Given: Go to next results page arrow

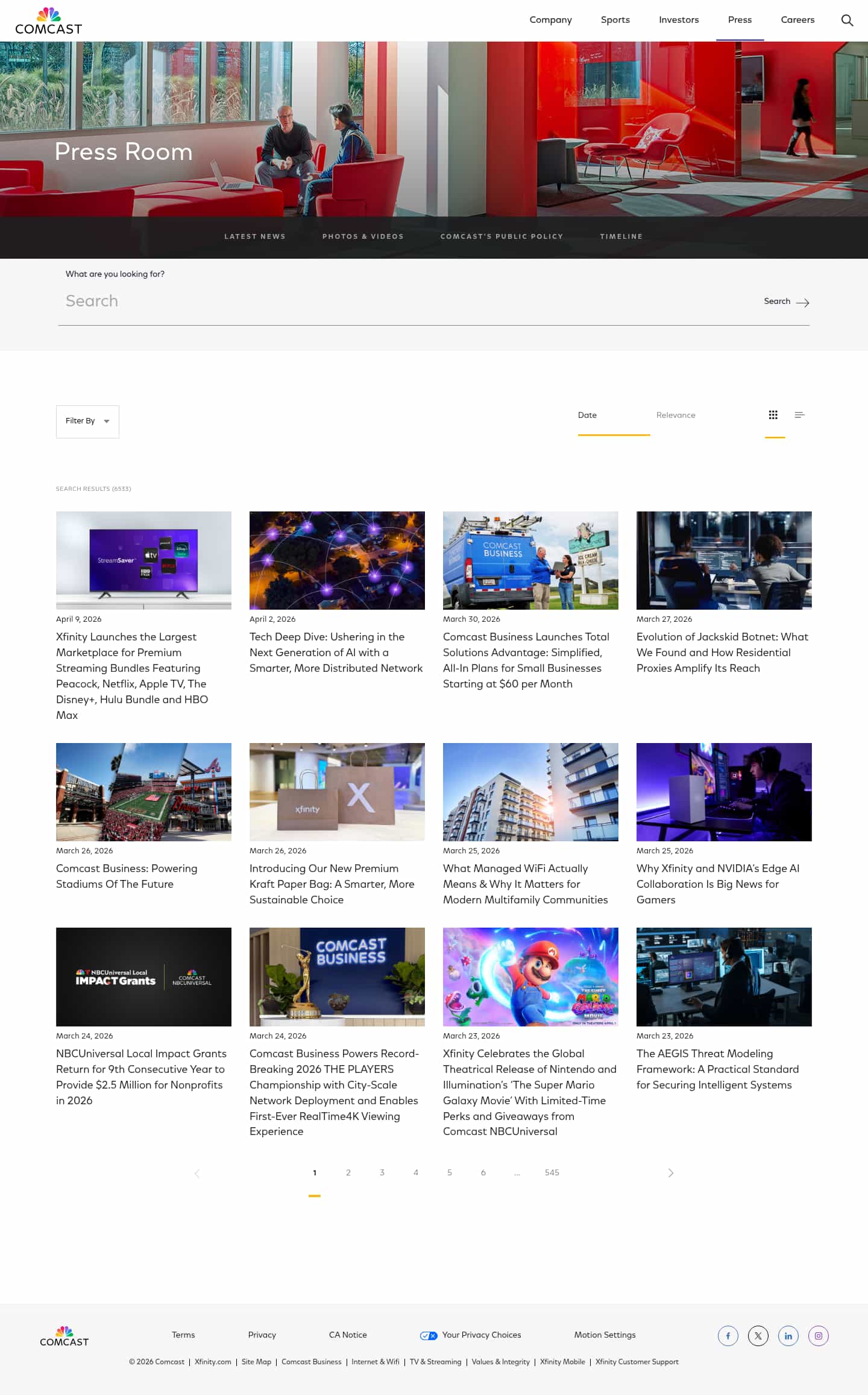Looking at the screenshot, I should coord(671,1173).
